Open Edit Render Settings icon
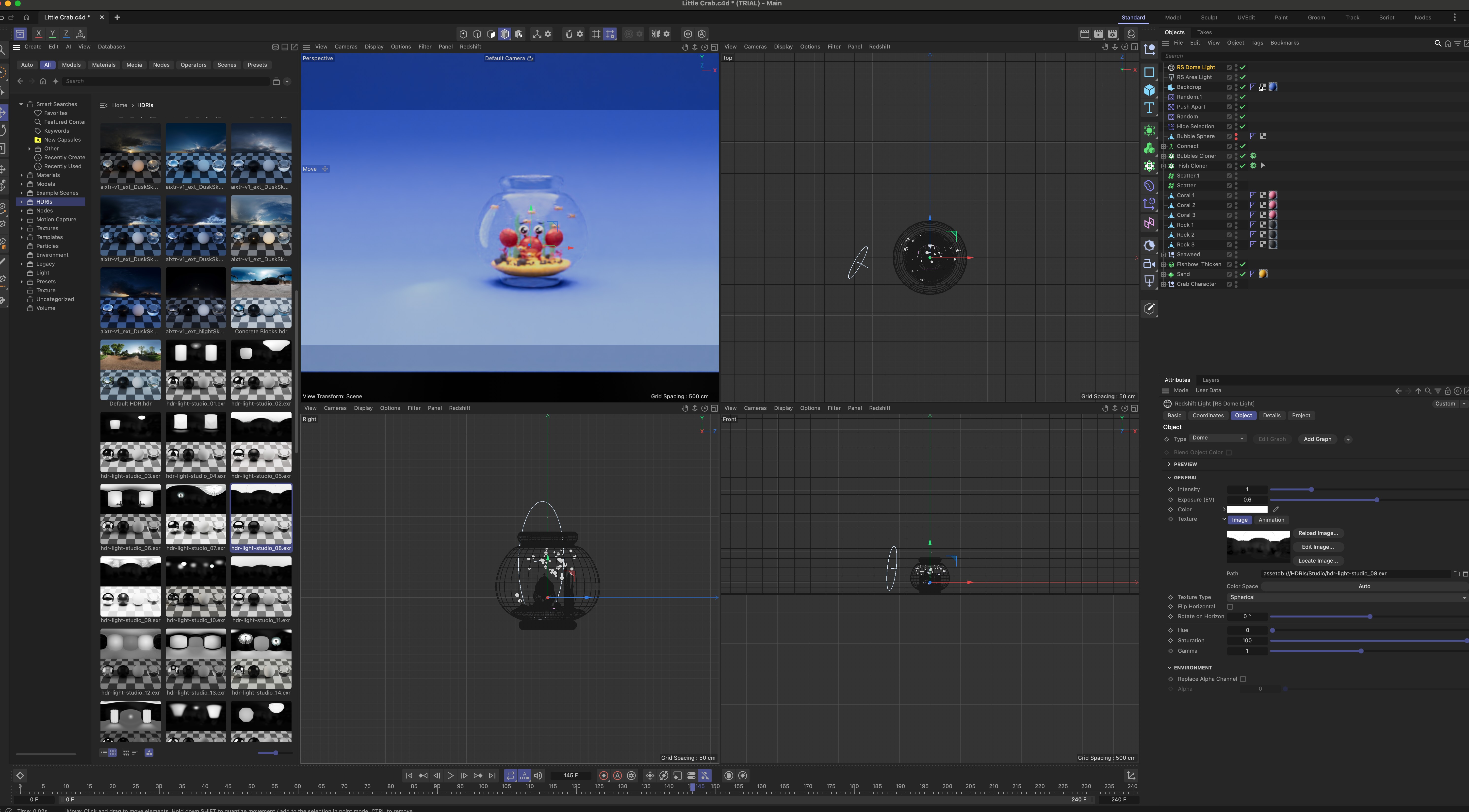 coord(1113,34)
